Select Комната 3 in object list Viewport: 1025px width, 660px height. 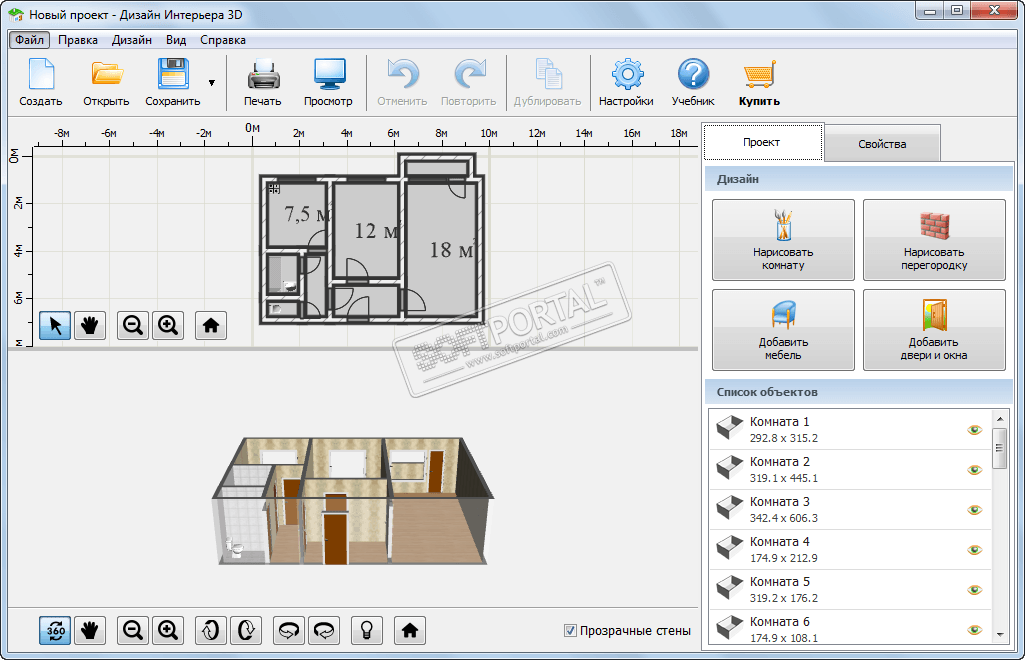pos(850,510)
